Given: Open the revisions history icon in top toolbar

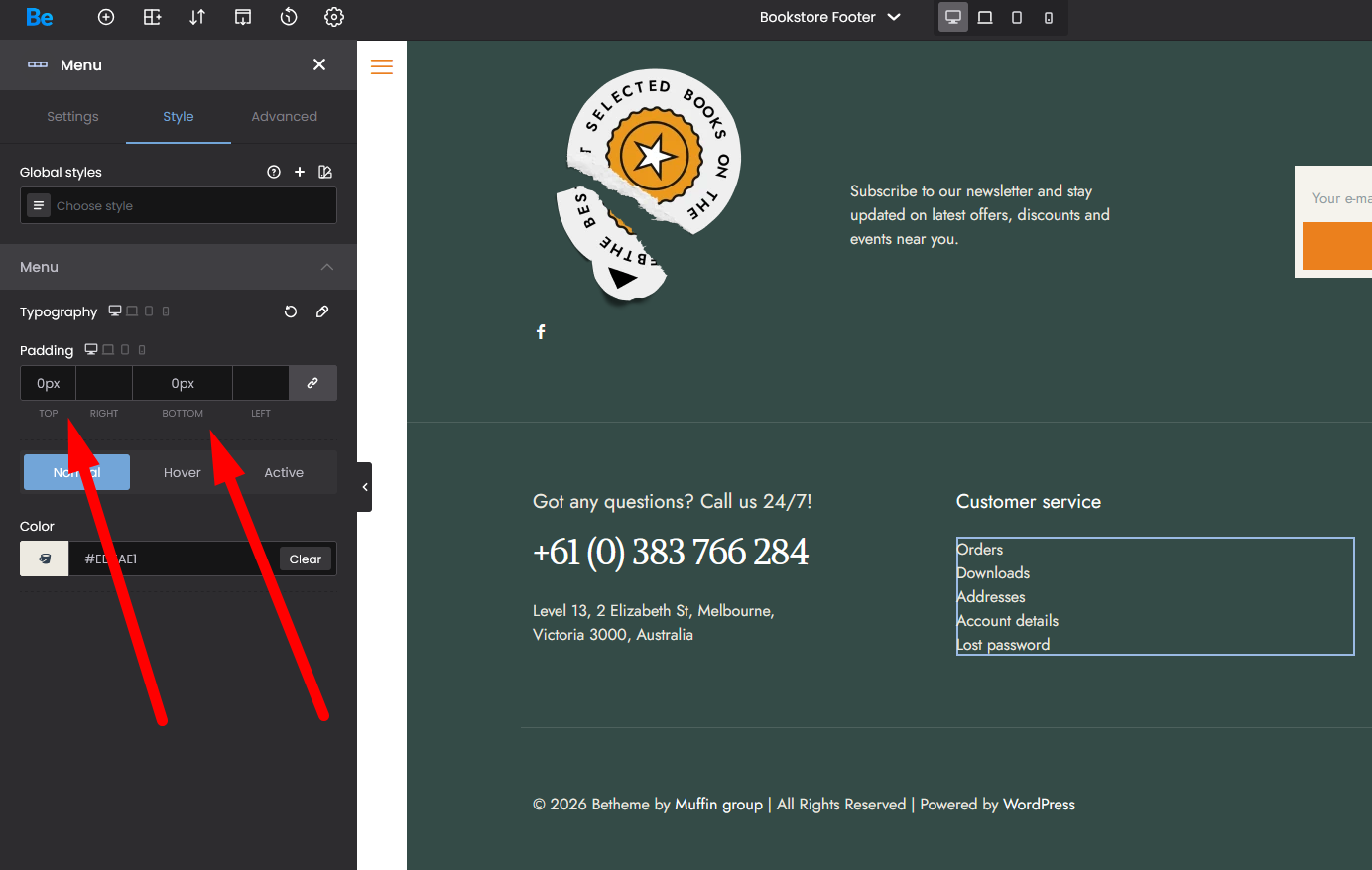Looking at the screenshot, I should [289, 17].
